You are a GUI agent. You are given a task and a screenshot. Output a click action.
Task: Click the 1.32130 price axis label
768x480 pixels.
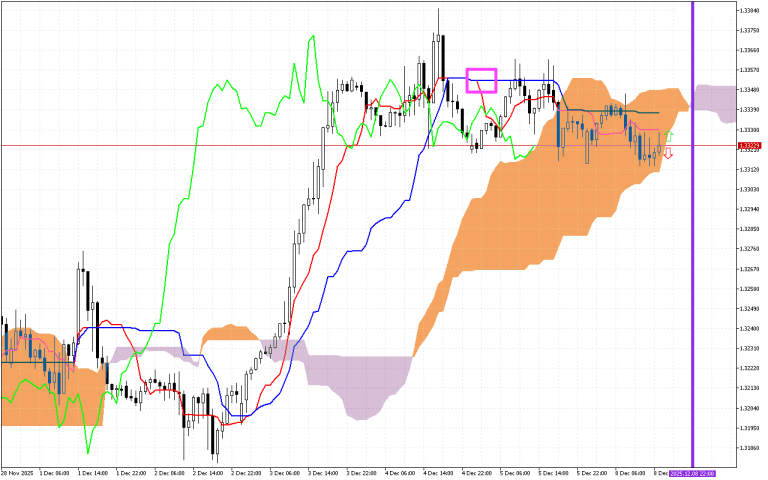click(749, 388)
